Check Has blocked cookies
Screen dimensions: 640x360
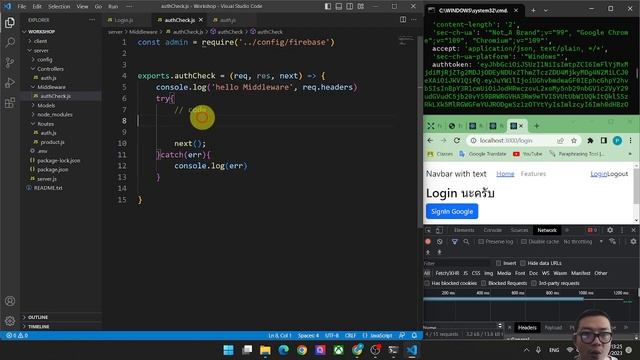(x=427, y=283)
